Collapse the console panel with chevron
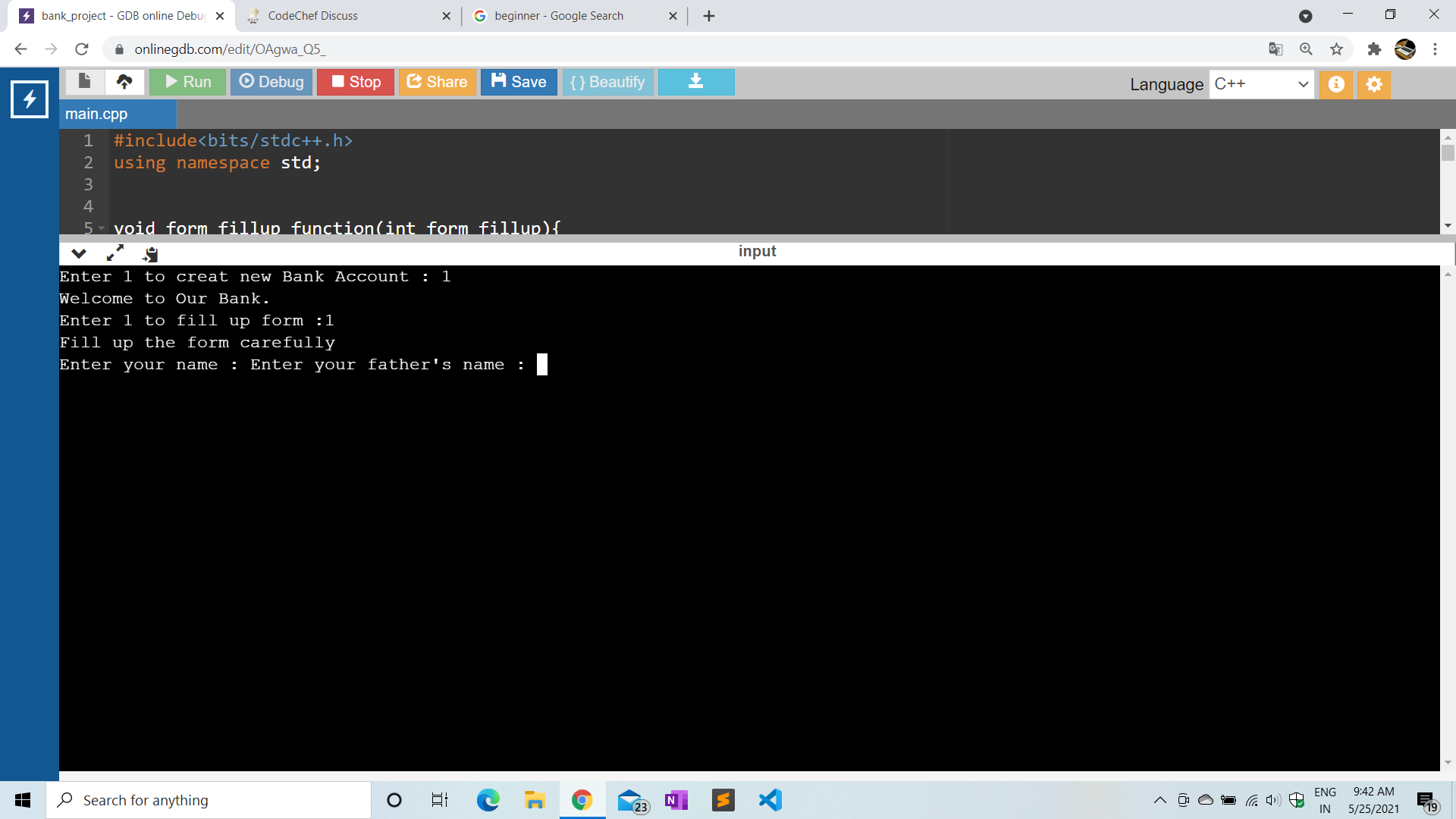 (79, 253)
